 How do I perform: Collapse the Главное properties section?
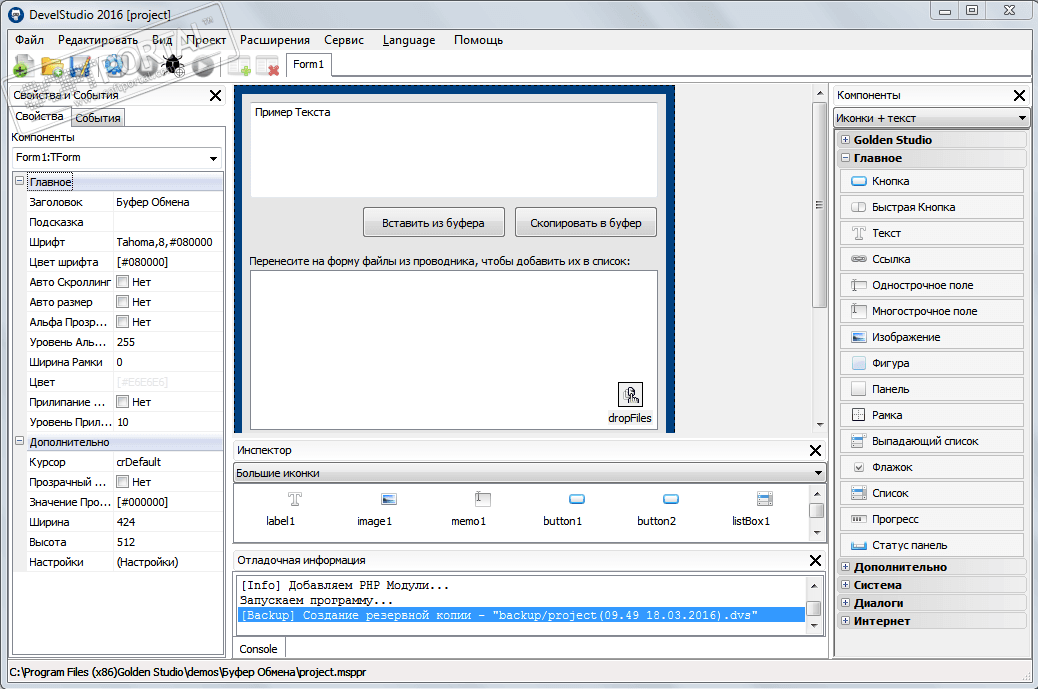pos(20,181)
